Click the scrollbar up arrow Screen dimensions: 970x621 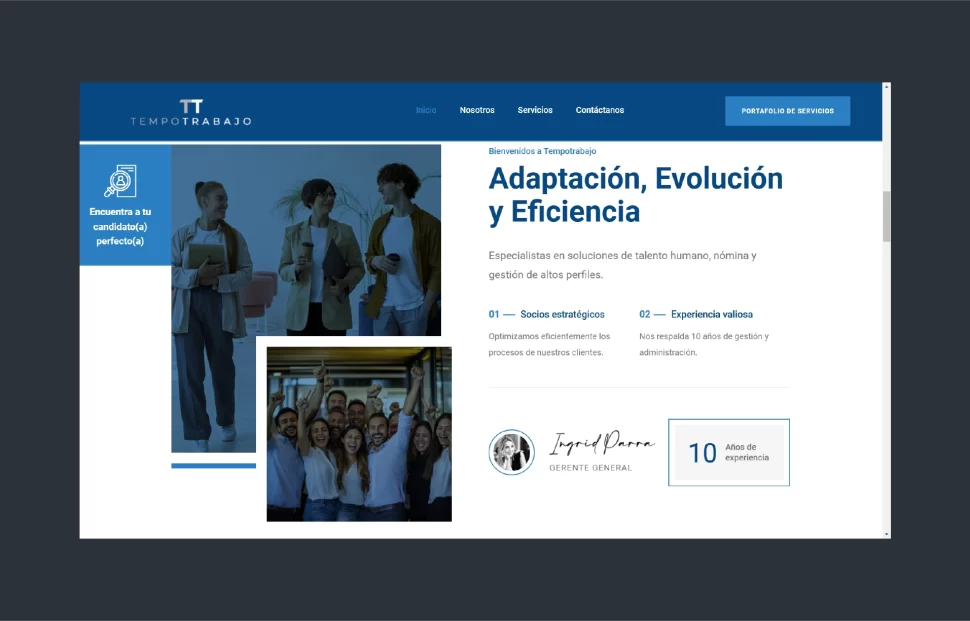pyautogui.click(x=886, y=89)
